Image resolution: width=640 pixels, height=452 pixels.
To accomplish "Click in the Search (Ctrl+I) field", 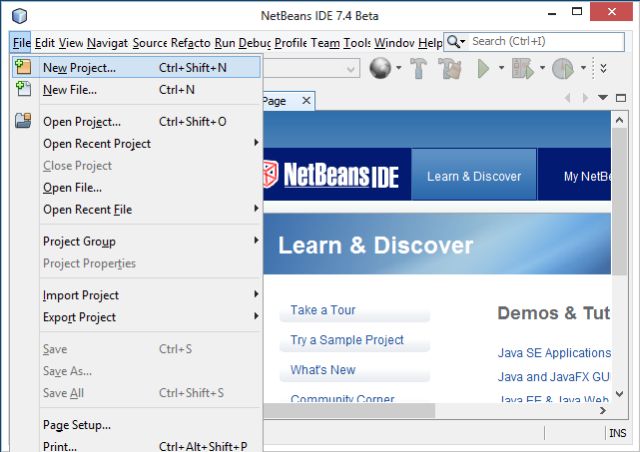I will click(x=547, y=41).
